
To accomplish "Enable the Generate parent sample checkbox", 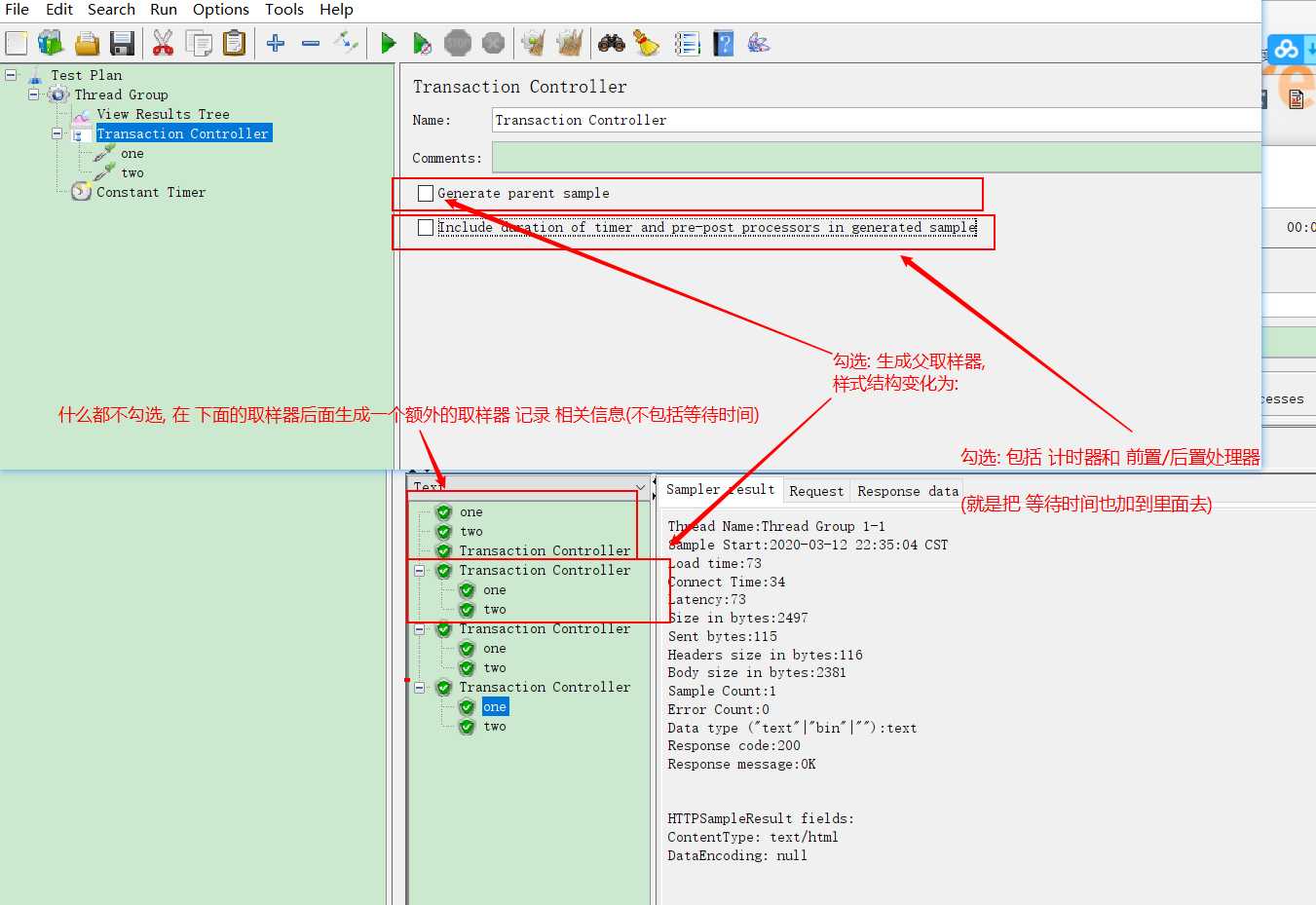I will [426, 193].
